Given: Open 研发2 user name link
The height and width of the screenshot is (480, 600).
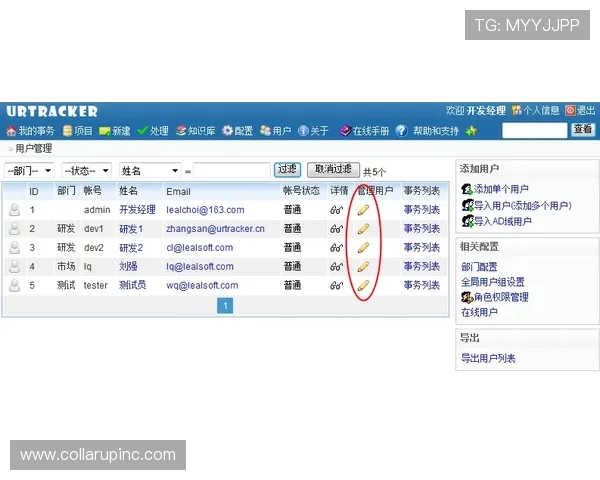Looking at the screenshot, I should 131,248.
